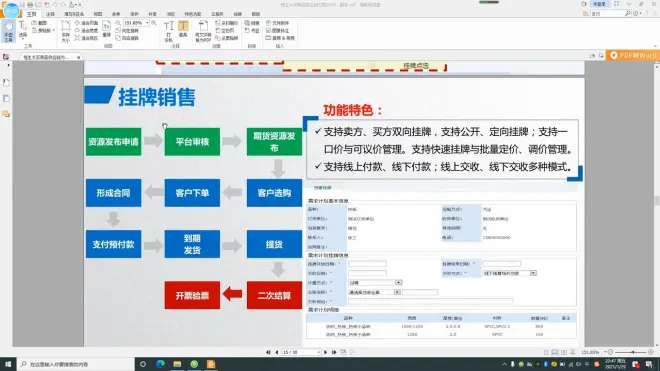Activate the Typewriter tool
This screenshot has height=371, width=660.
(x=169, y=31)
